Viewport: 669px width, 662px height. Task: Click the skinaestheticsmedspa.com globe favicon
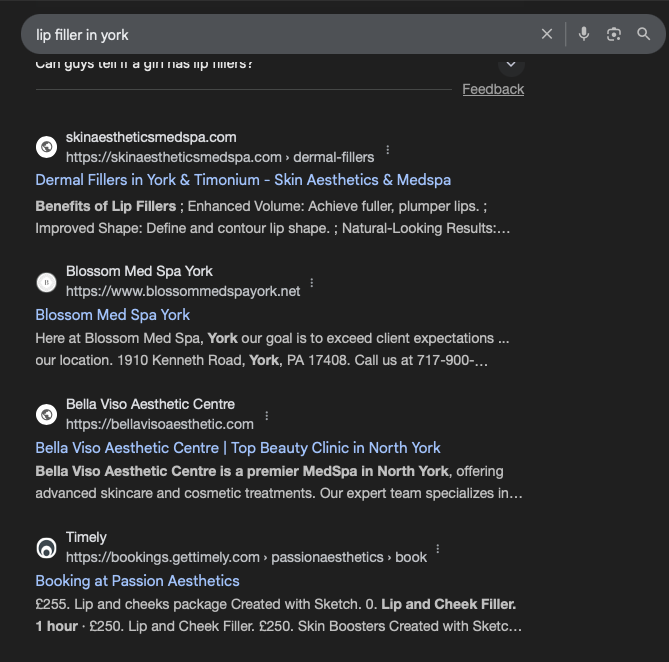click(46, 147)
